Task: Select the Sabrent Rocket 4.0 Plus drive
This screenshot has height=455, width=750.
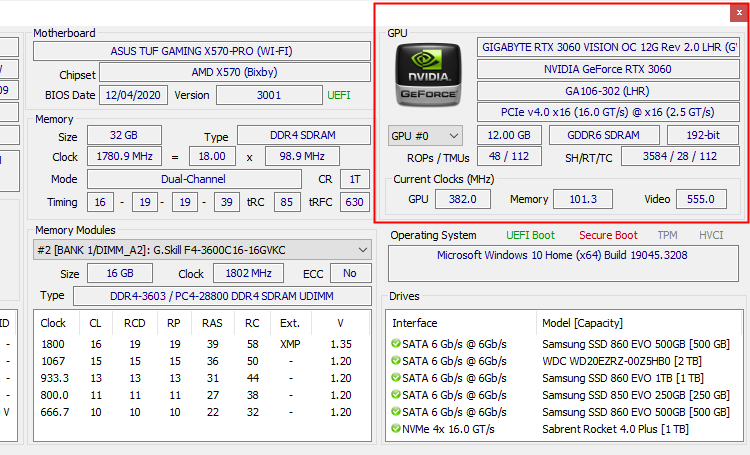Action: click(x=615, y=429)
